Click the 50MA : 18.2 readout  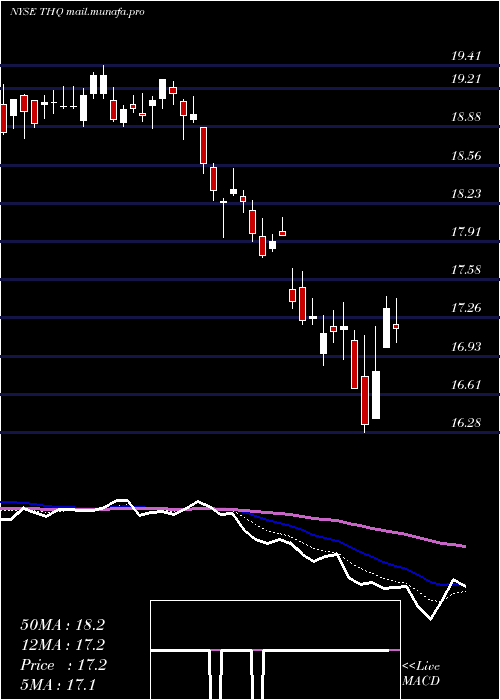[62, 625]
